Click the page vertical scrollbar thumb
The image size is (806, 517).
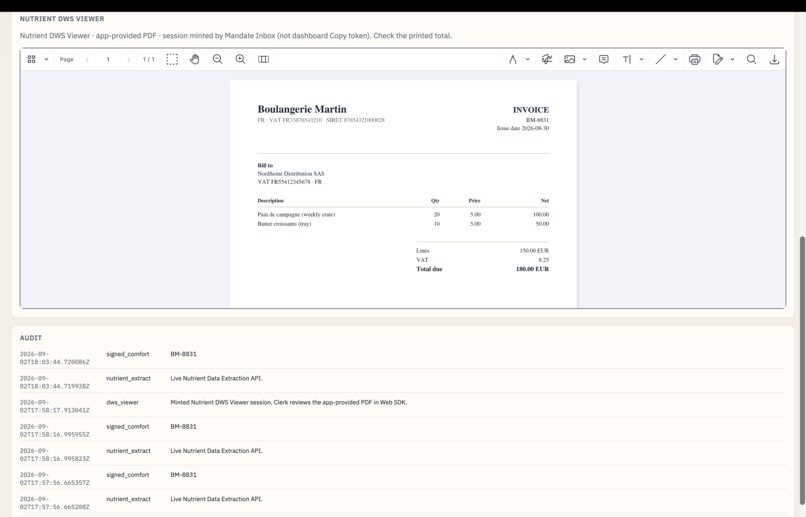pos(802,370)
